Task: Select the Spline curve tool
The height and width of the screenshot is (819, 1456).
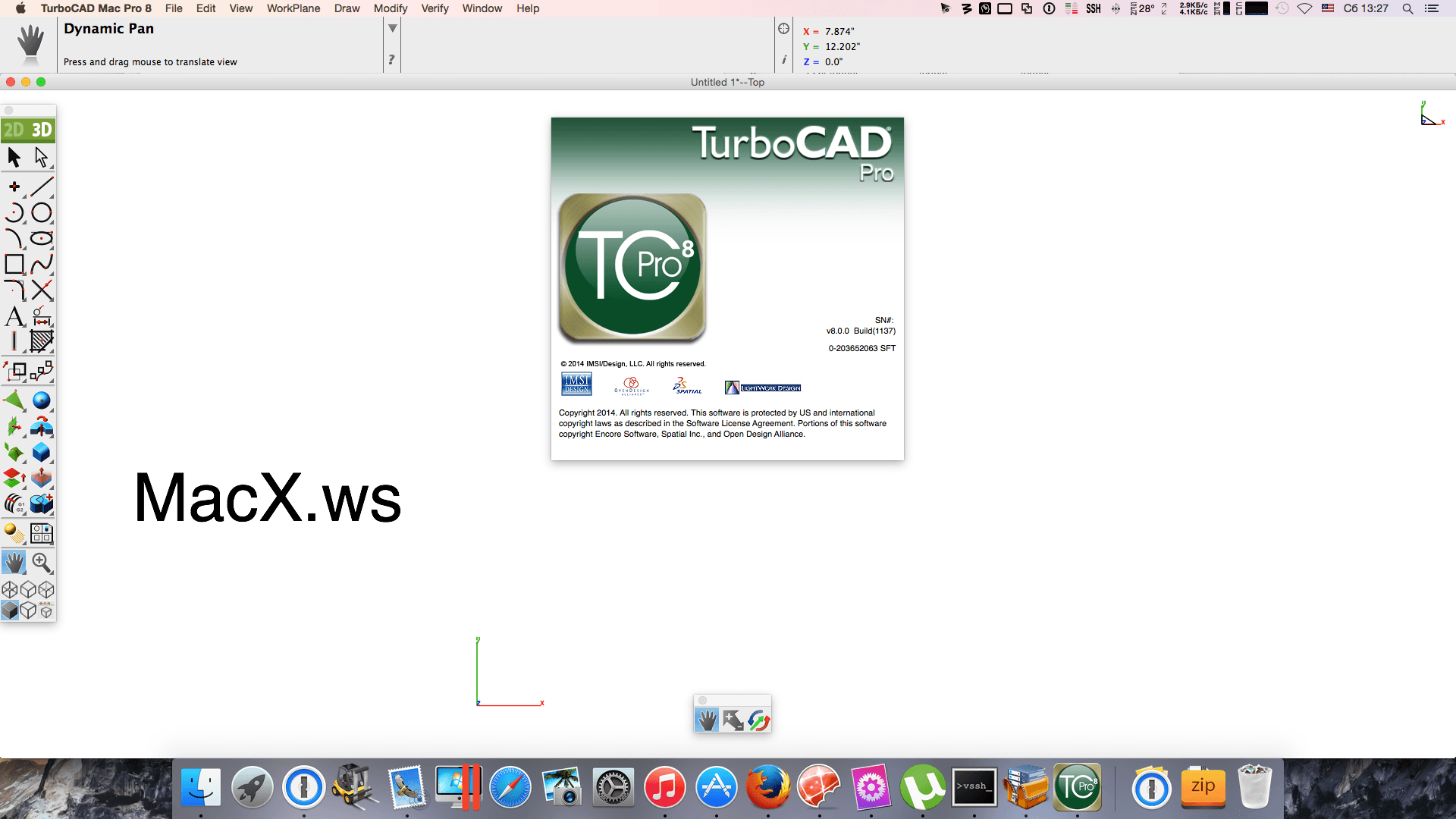Action: click(42, 265)
